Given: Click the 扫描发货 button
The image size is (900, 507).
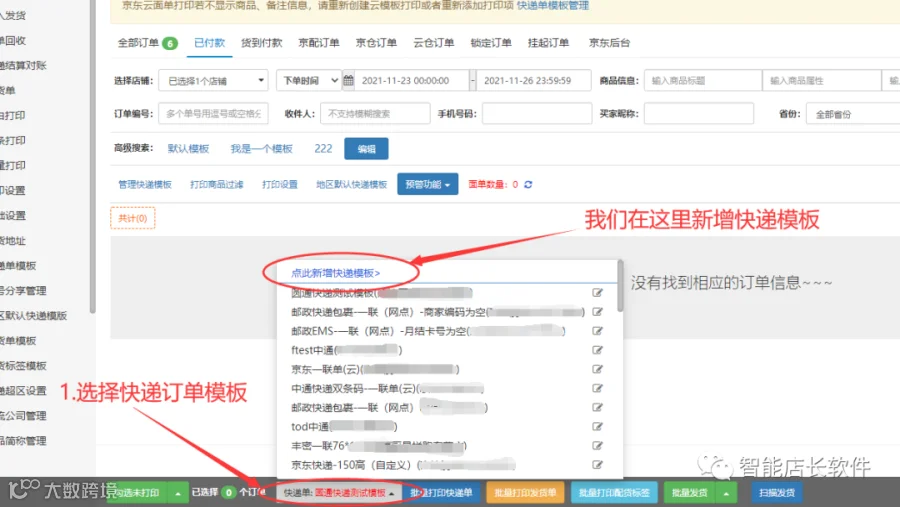Looking at the screenshot, I should [x=777, y=493].
